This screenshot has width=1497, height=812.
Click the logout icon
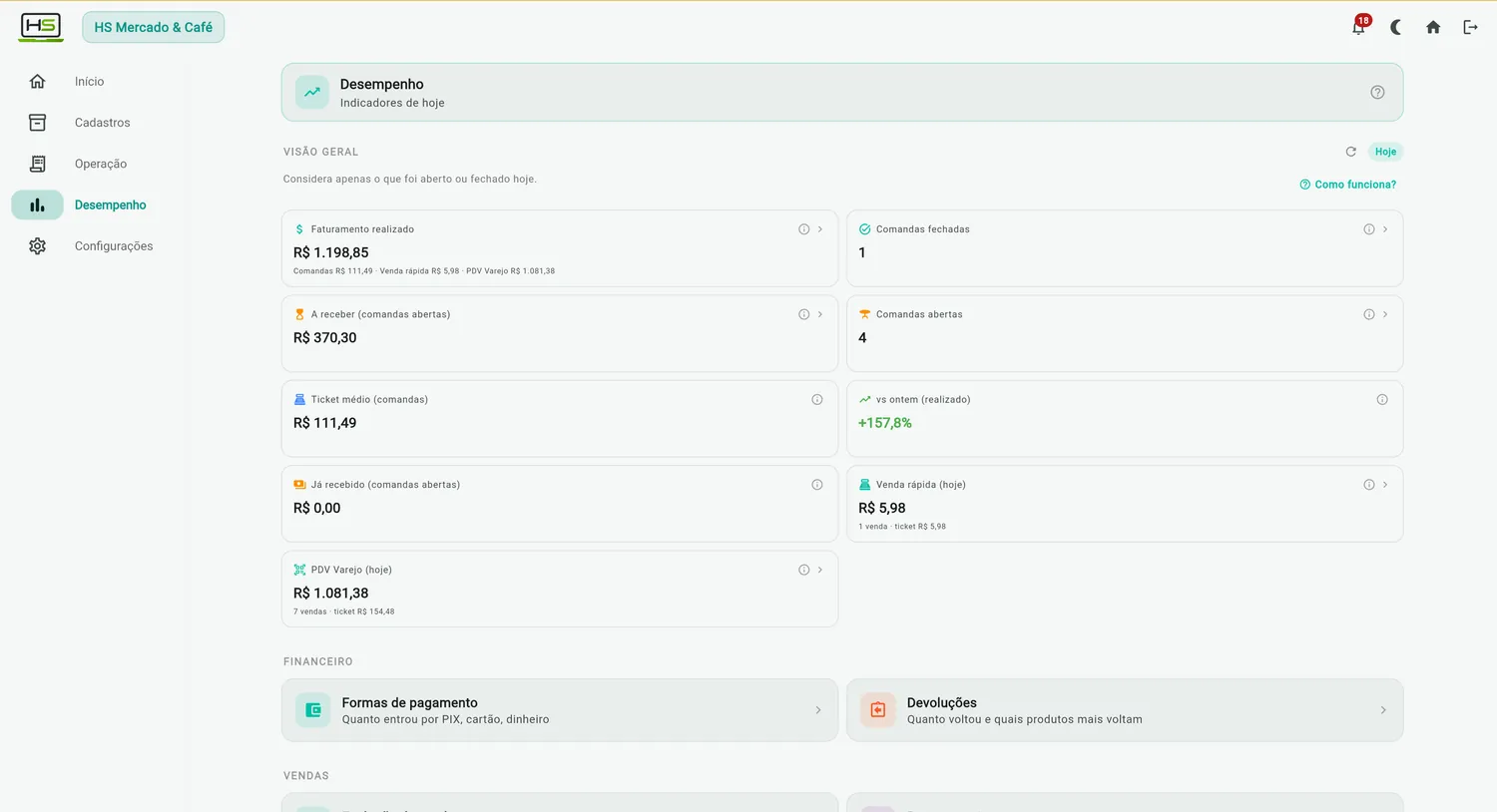coord(1470,27)
